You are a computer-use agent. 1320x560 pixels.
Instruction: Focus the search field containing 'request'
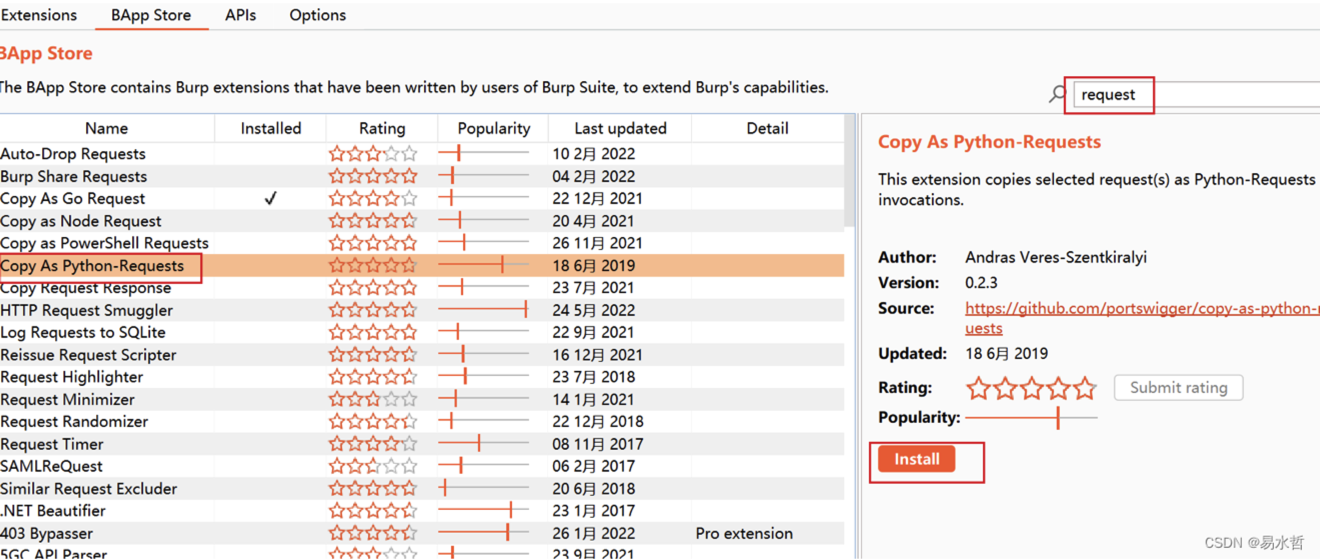pyautogui.click(x=1197, y=94)
